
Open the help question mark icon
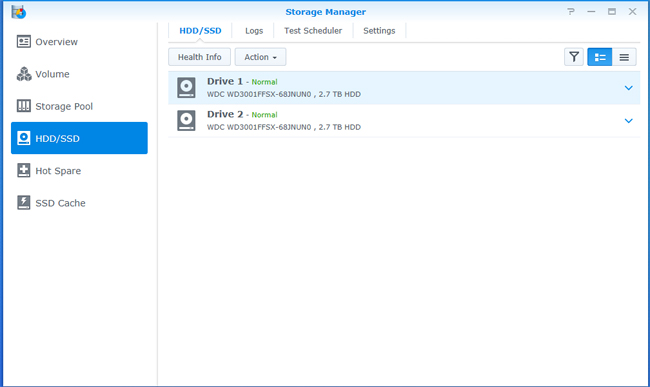click(571, 12)
